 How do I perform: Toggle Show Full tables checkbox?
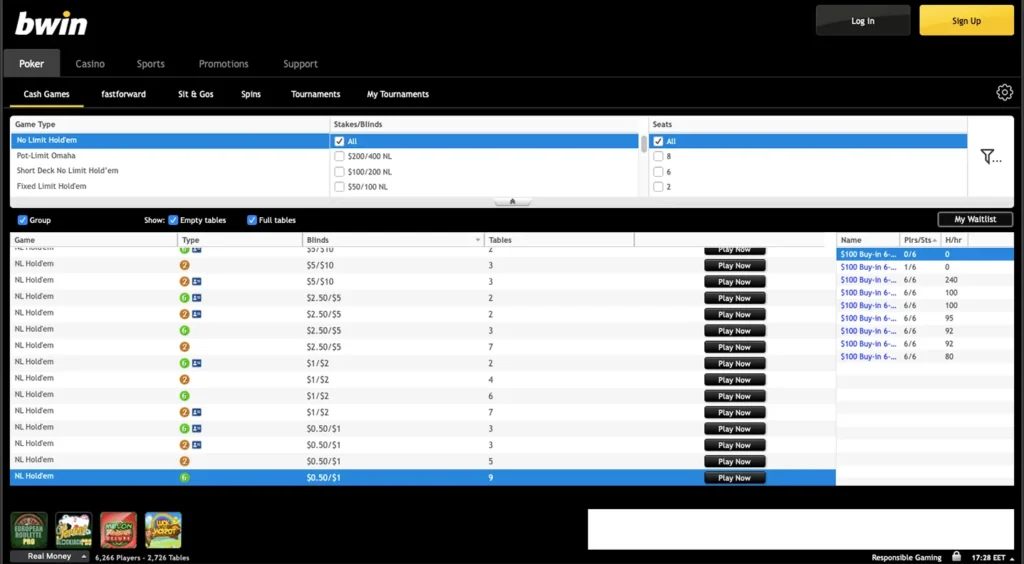252,220
